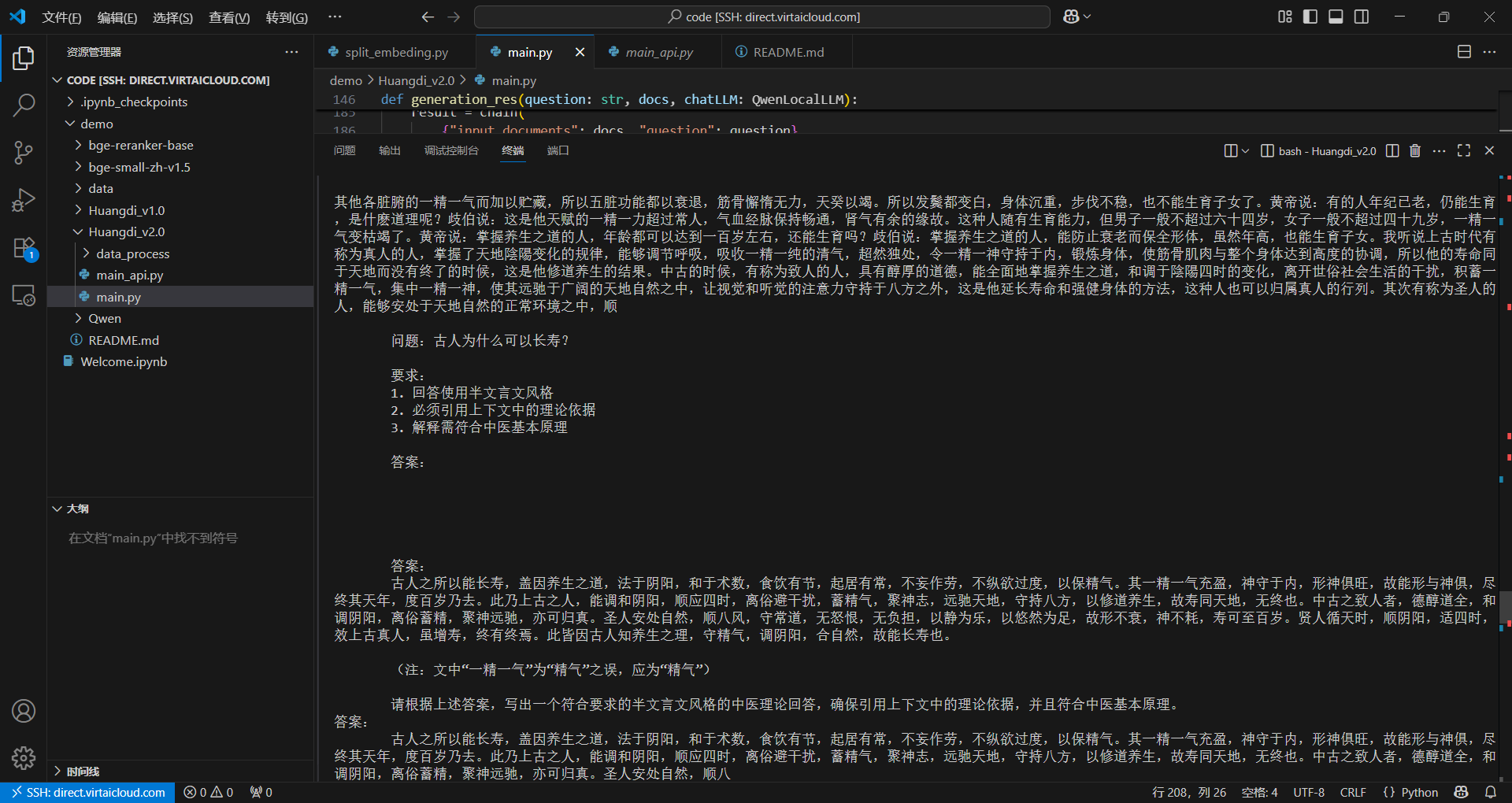This screenshot has height=803, width=1512.
Task: Kill the terminal with trash icon
Action: (1415, 150)
